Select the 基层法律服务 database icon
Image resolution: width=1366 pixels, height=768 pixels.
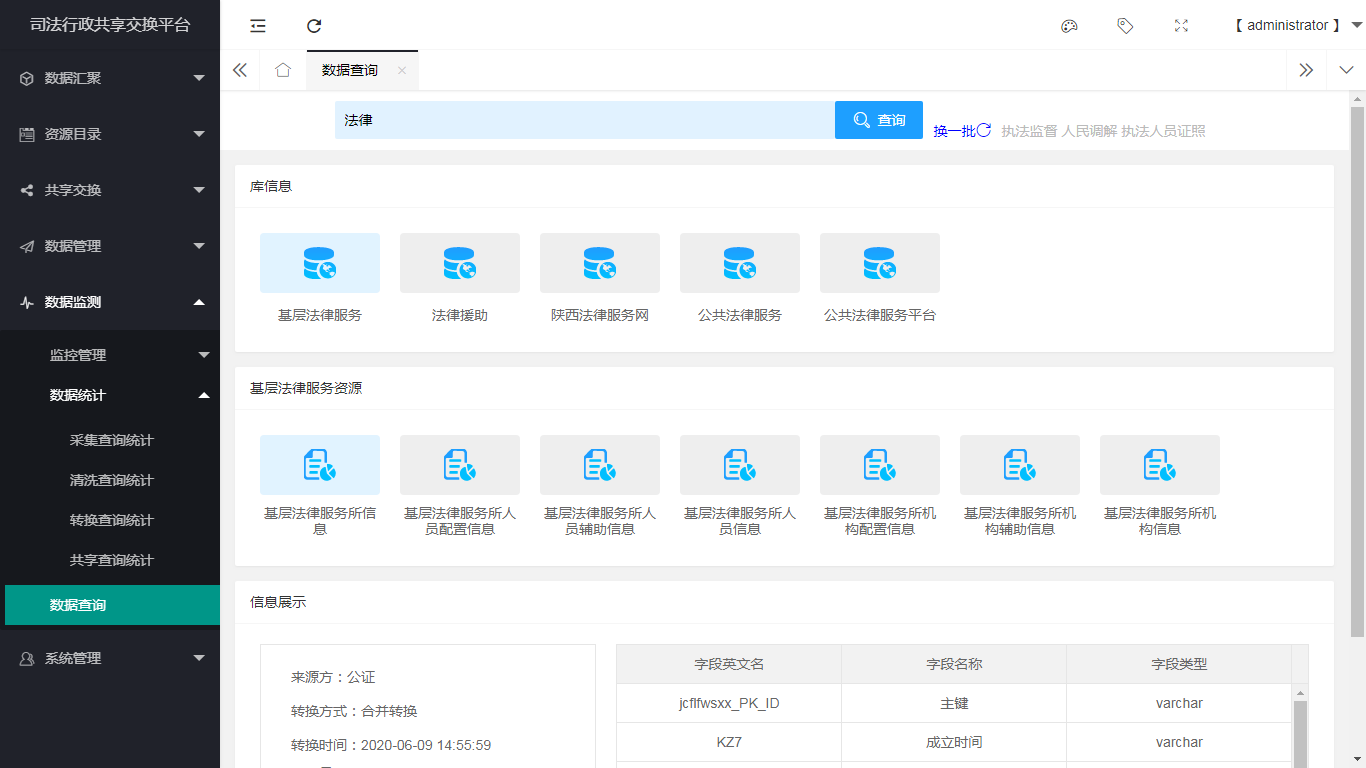click(320, 263)
